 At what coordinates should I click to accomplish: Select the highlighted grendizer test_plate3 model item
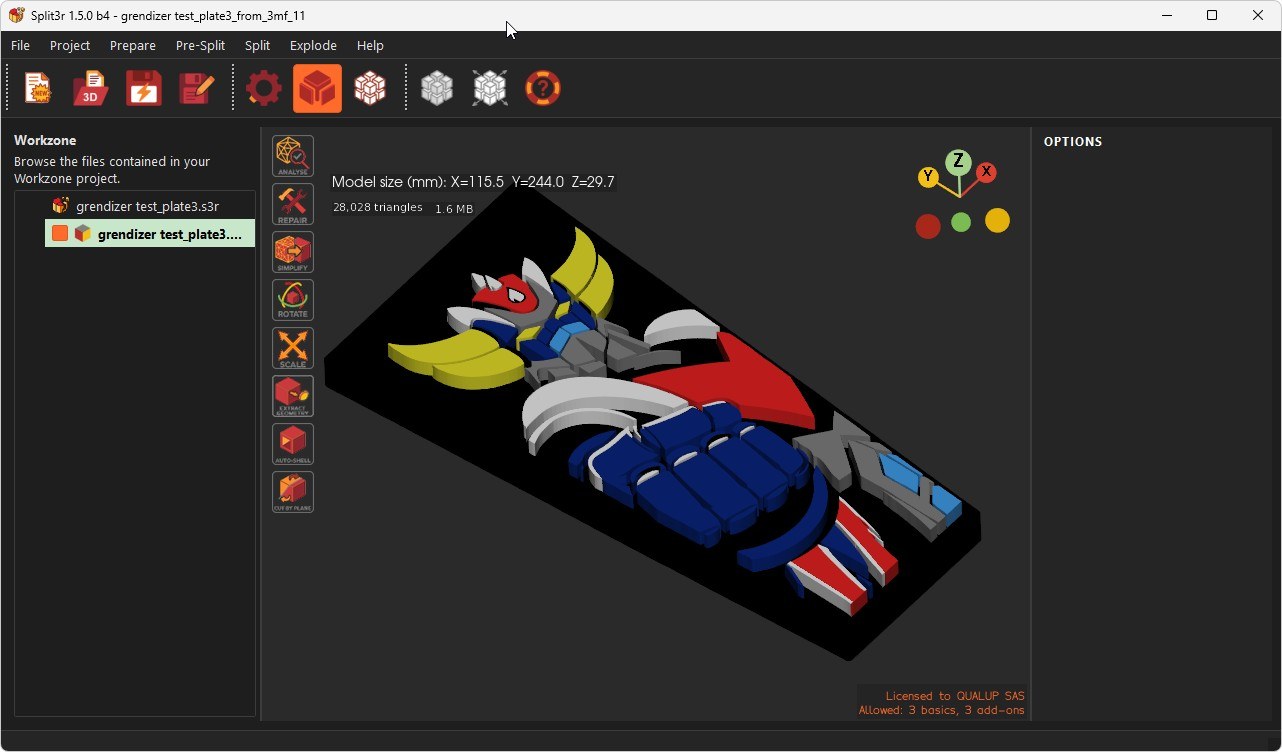(150, 234)
